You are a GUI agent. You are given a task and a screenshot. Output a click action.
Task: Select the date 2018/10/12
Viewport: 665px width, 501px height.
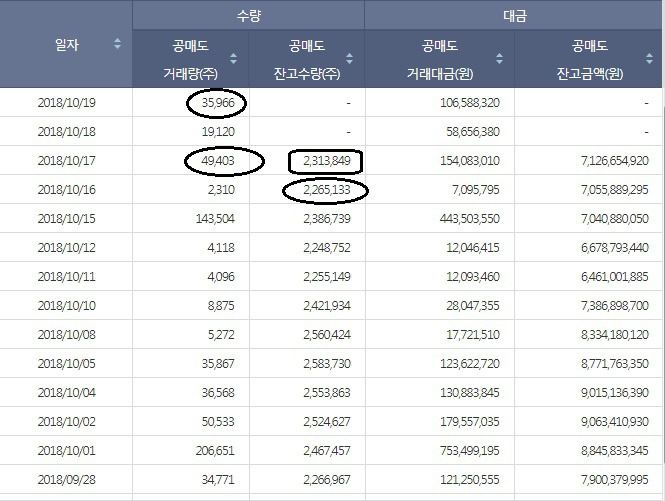[67, 248]
